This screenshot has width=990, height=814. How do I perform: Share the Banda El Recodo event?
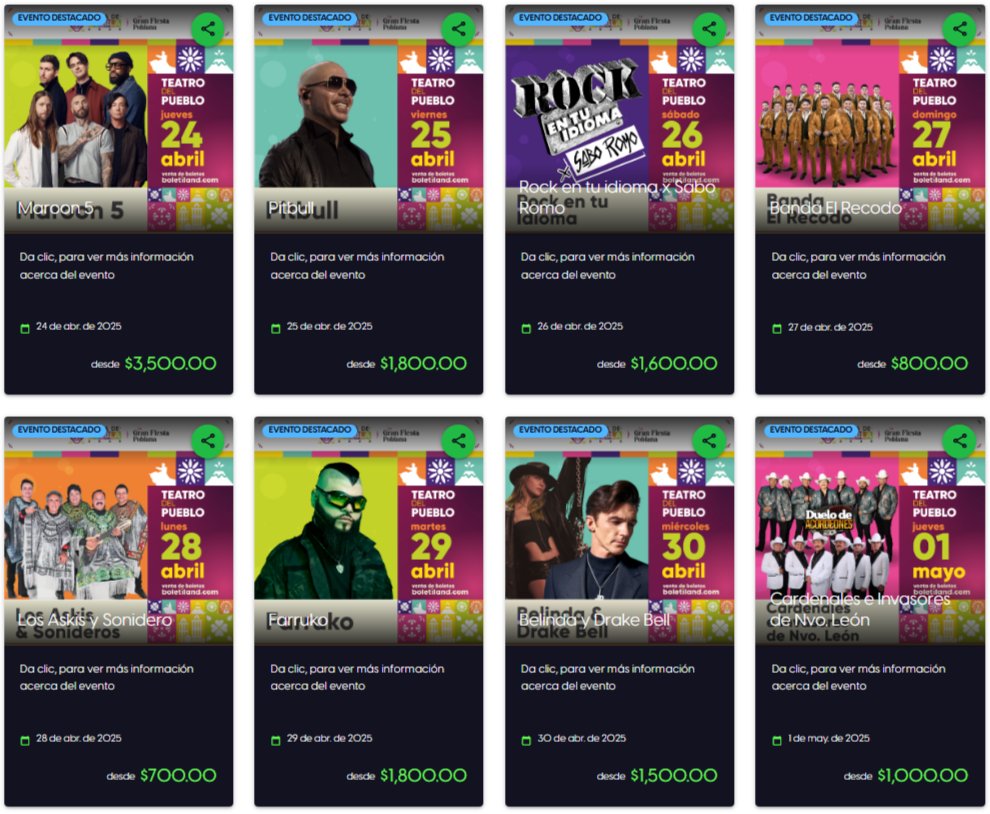coord(959,28)
